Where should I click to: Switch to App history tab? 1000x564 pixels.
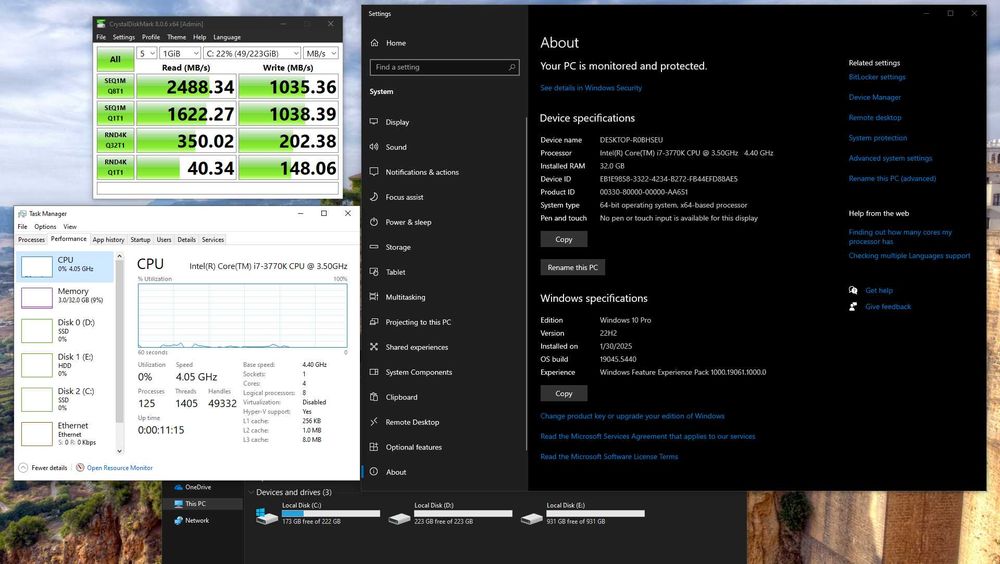tap(108, 240)
